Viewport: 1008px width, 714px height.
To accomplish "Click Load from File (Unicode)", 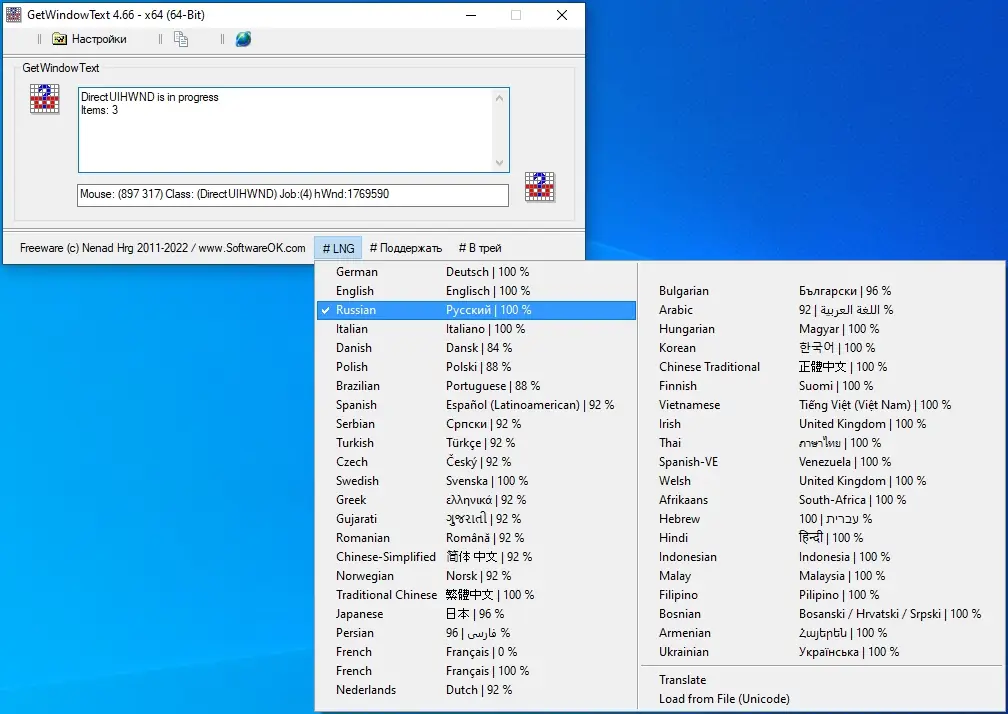I will pos(821,699).
